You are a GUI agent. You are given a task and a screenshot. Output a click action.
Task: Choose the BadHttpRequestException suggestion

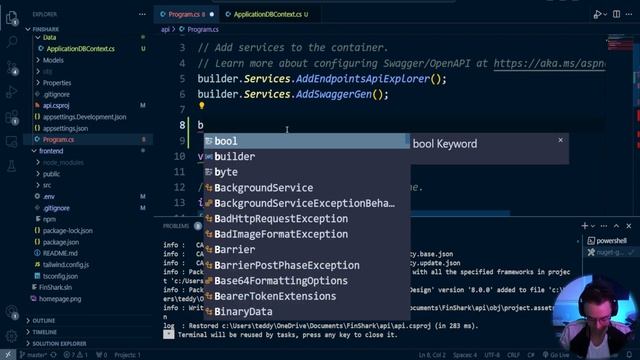point(307,219)
